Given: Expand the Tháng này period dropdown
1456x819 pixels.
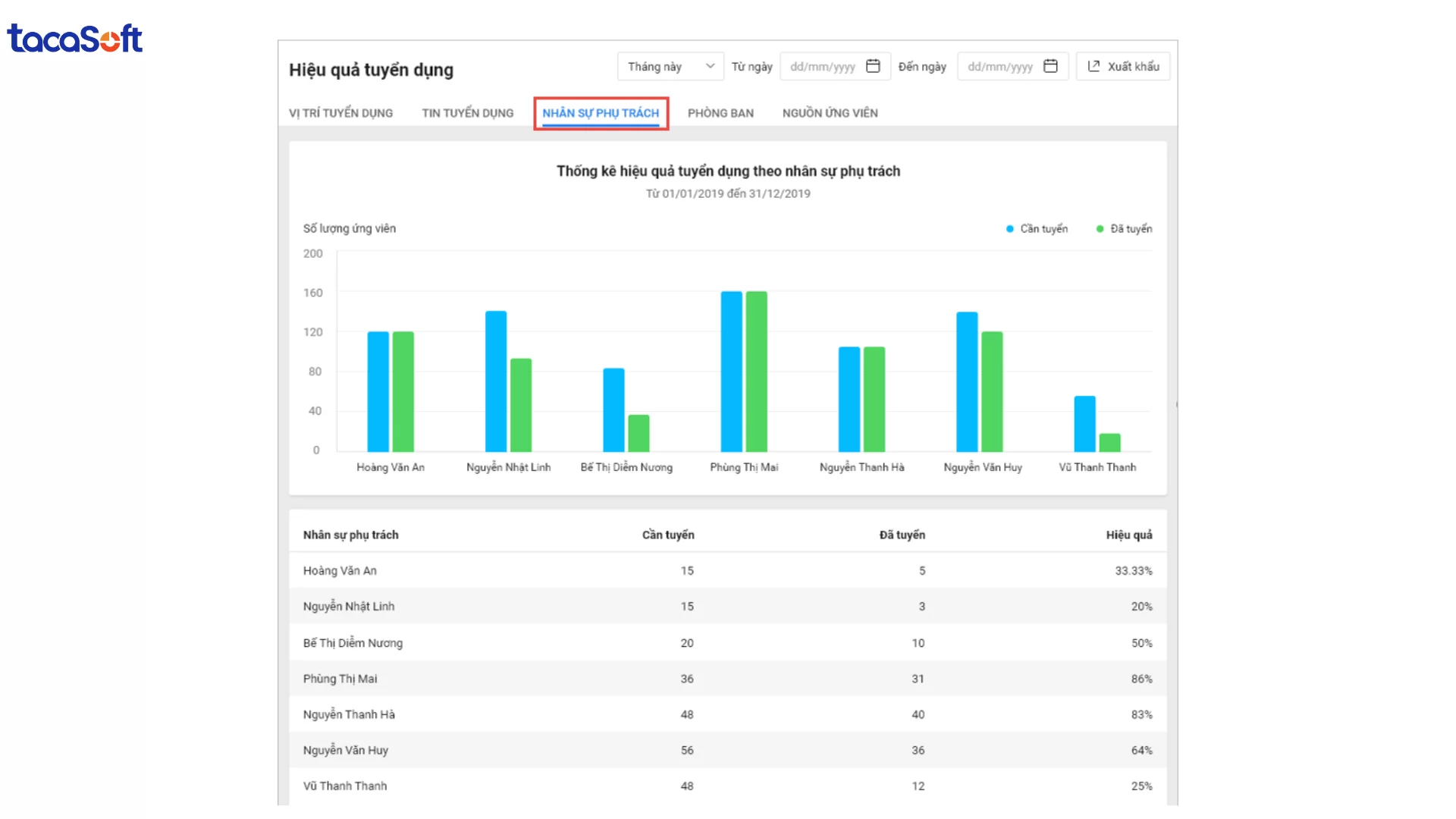Looking at the screenshot, I should click(x=670, y=66).
